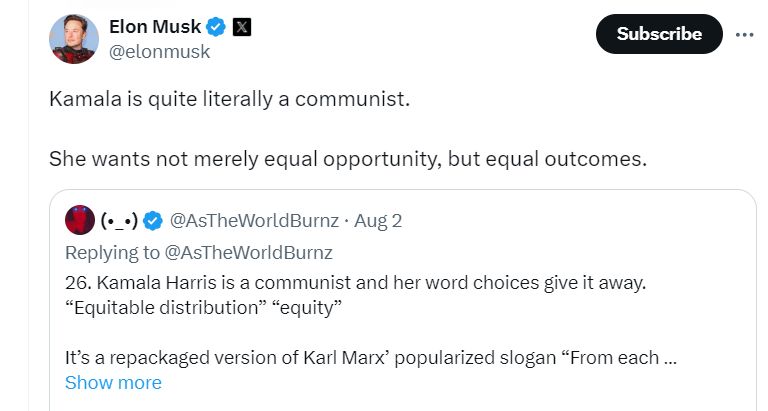Viewport: 768px width, 411px height.
Task: Click the quoted tweet's red profile avatar
Action: 78,220
